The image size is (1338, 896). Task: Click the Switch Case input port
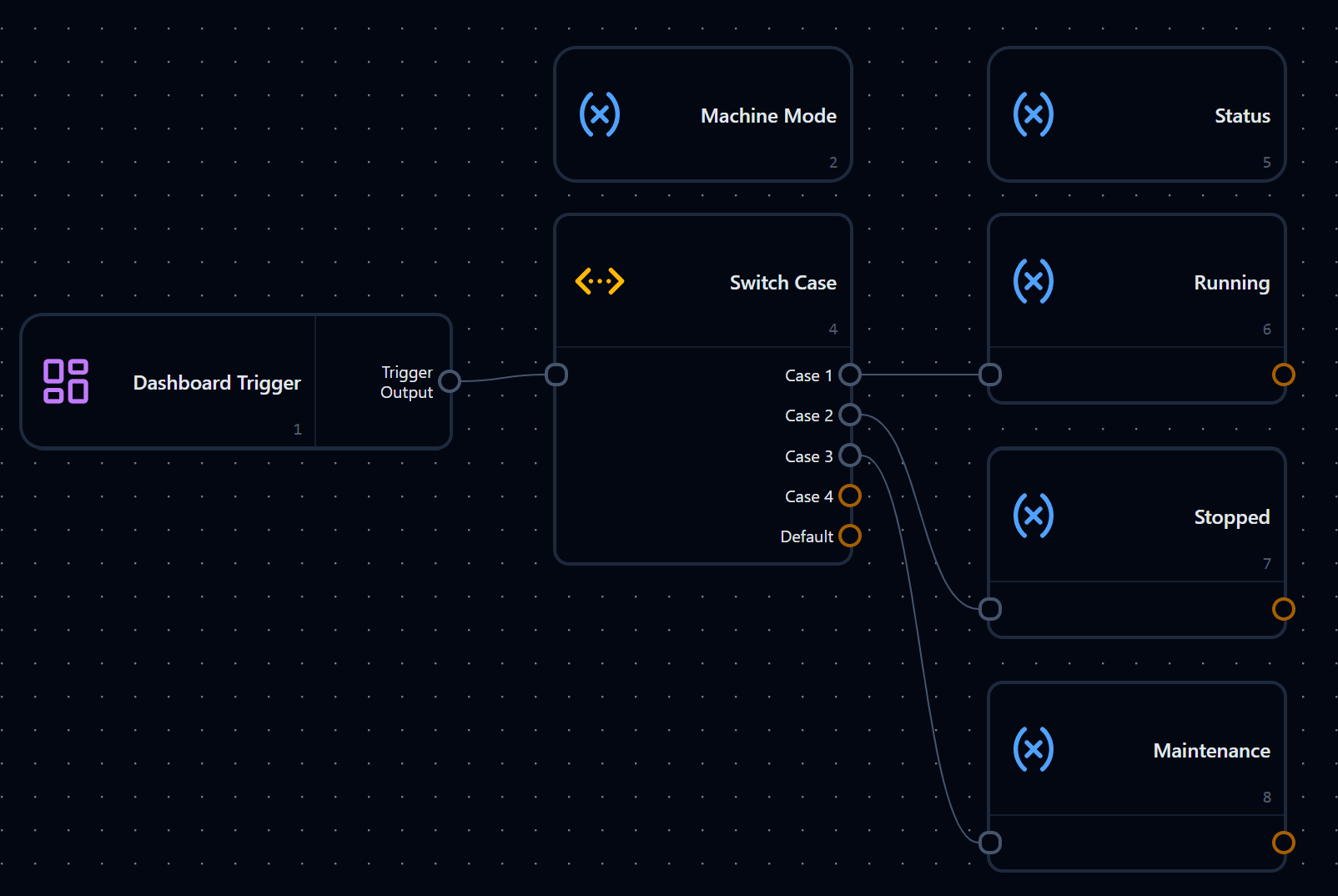(x=556, y=375)
